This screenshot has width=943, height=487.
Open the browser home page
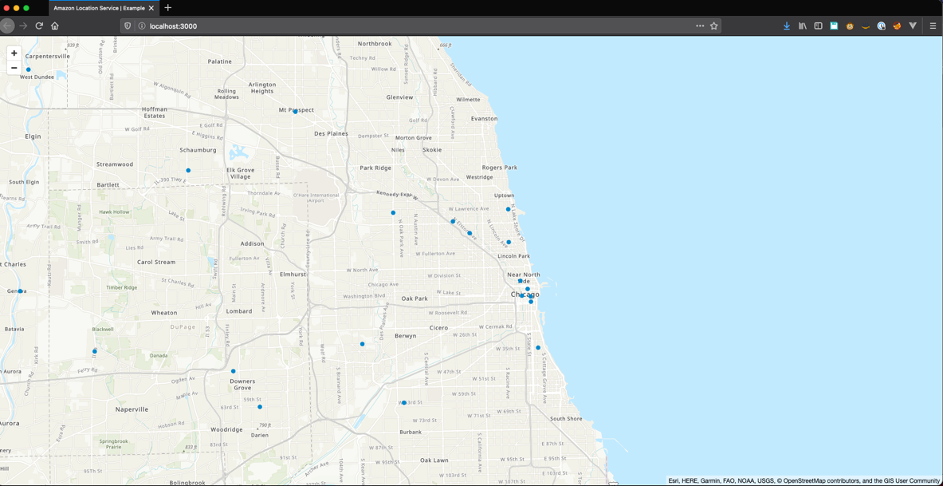click(x=55, y=26)
